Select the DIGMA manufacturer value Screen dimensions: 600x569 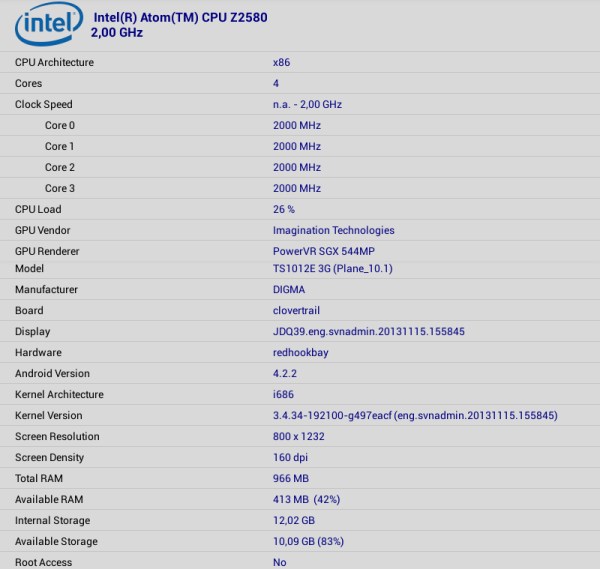[x=289, y=290]
